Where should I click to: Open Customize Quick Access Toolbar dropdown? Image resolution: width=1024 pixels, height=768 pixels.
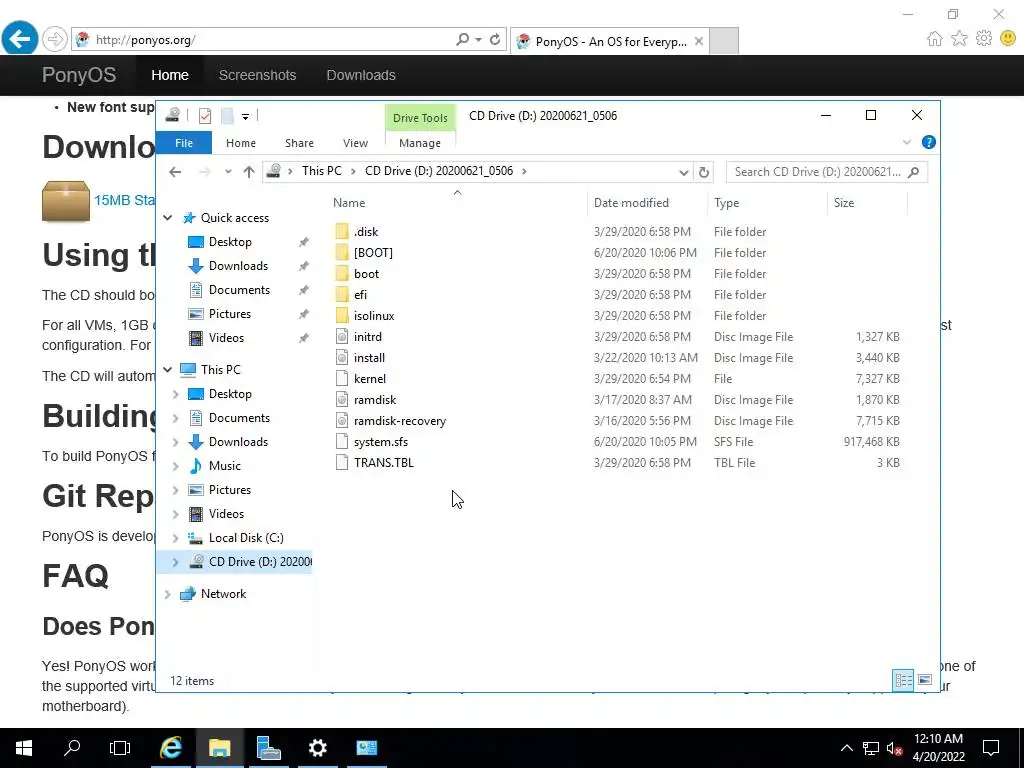(x=246, y=116)
